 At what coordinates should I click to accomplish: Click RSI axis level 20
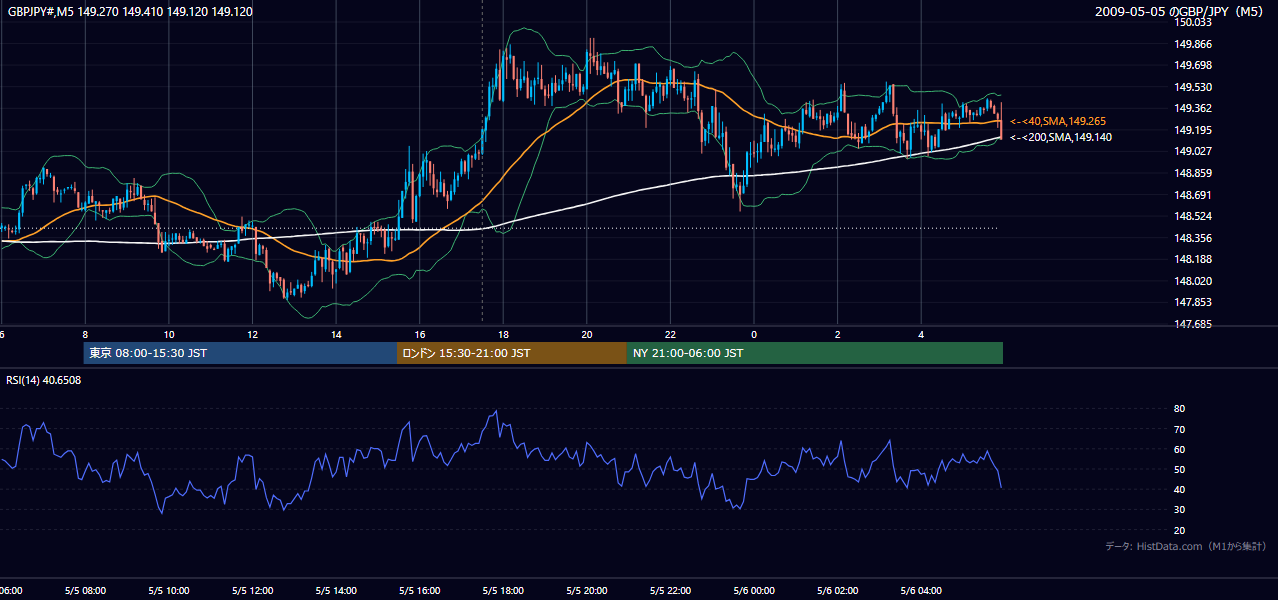1179,530
